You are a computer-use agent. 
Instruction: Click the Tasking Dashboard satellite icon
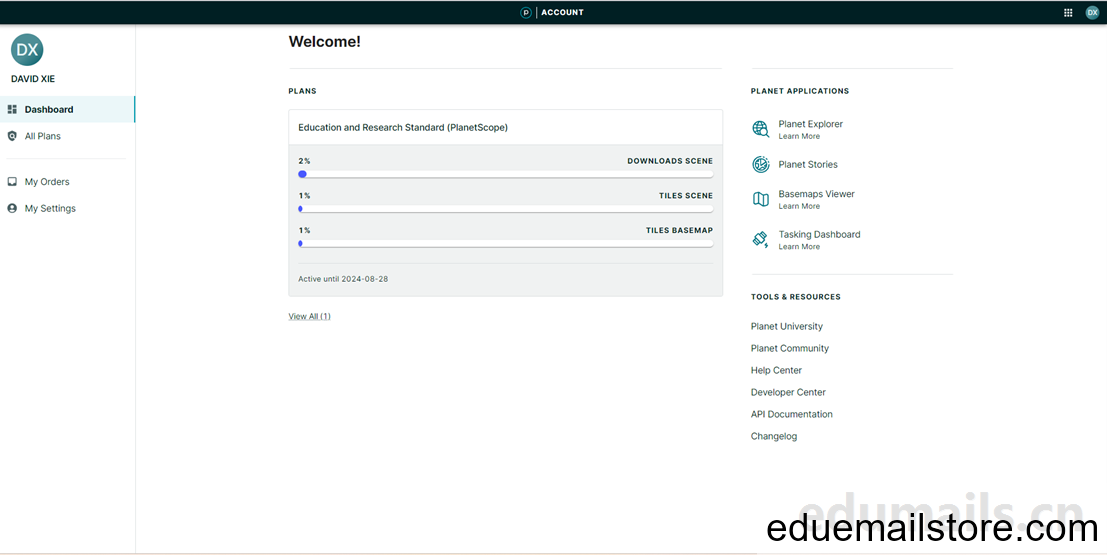(x=761, y=239)
